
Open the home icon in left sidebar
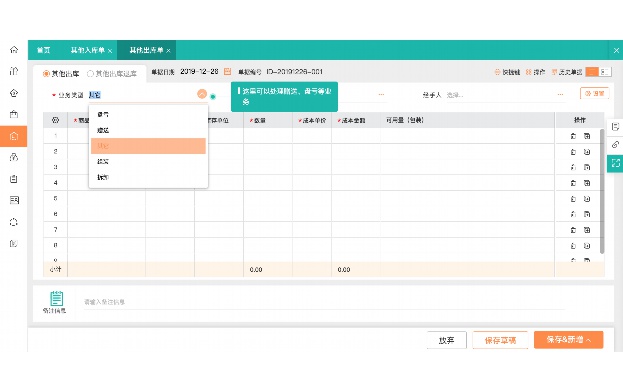tap(14, 50)
